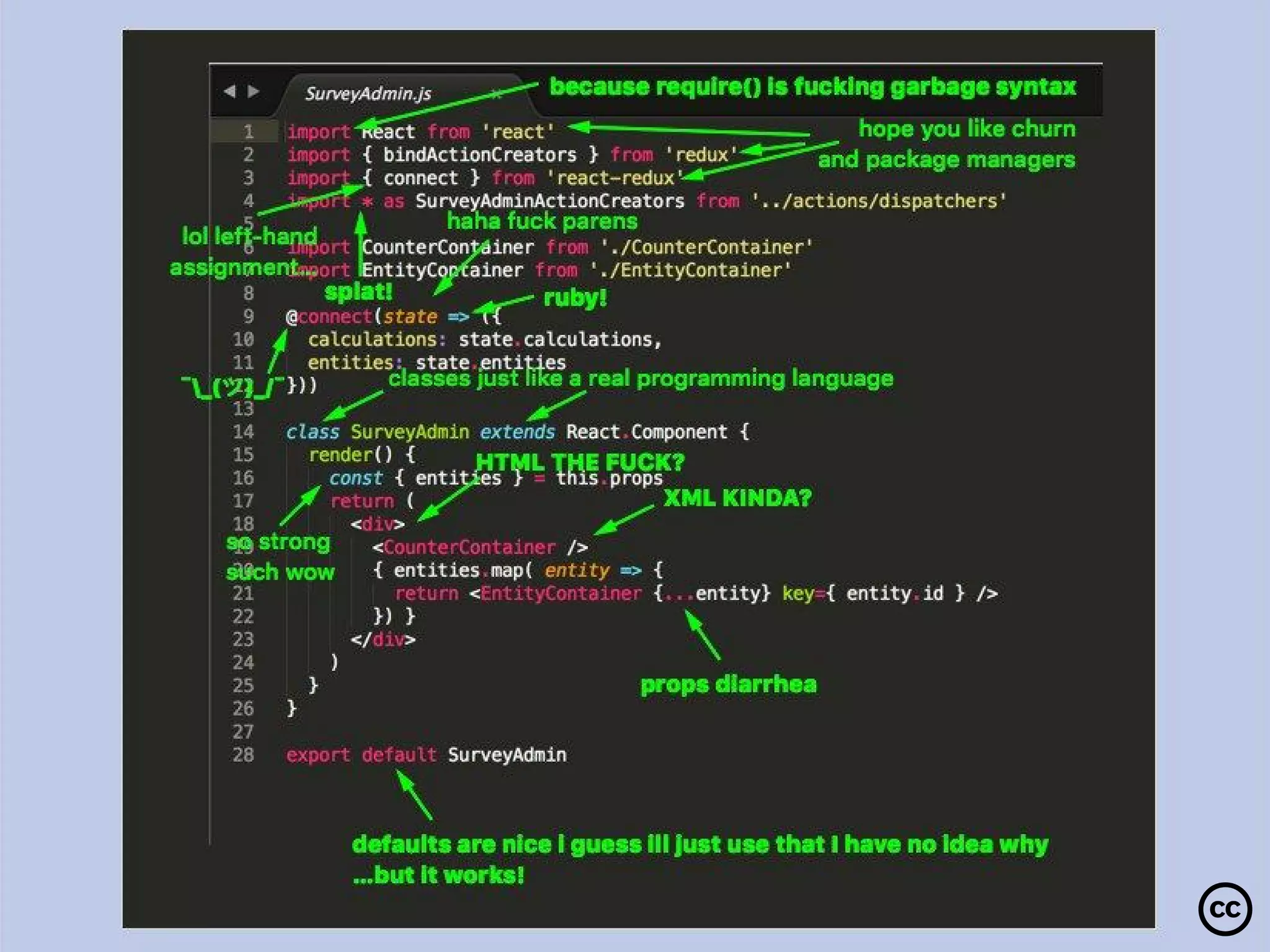Click line number 14 in the gutter
Screen dimensions: 1270x952
tap(243, 432)
